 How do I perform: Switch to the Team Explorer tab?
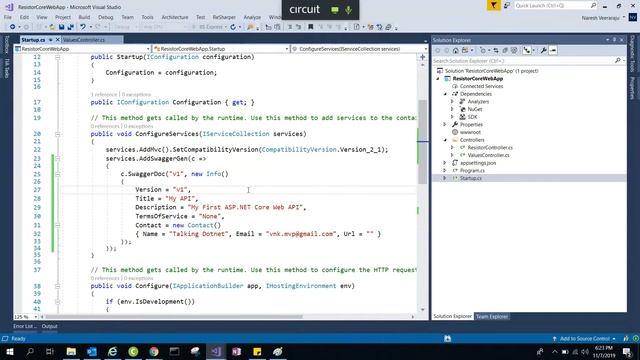[492, 316]
